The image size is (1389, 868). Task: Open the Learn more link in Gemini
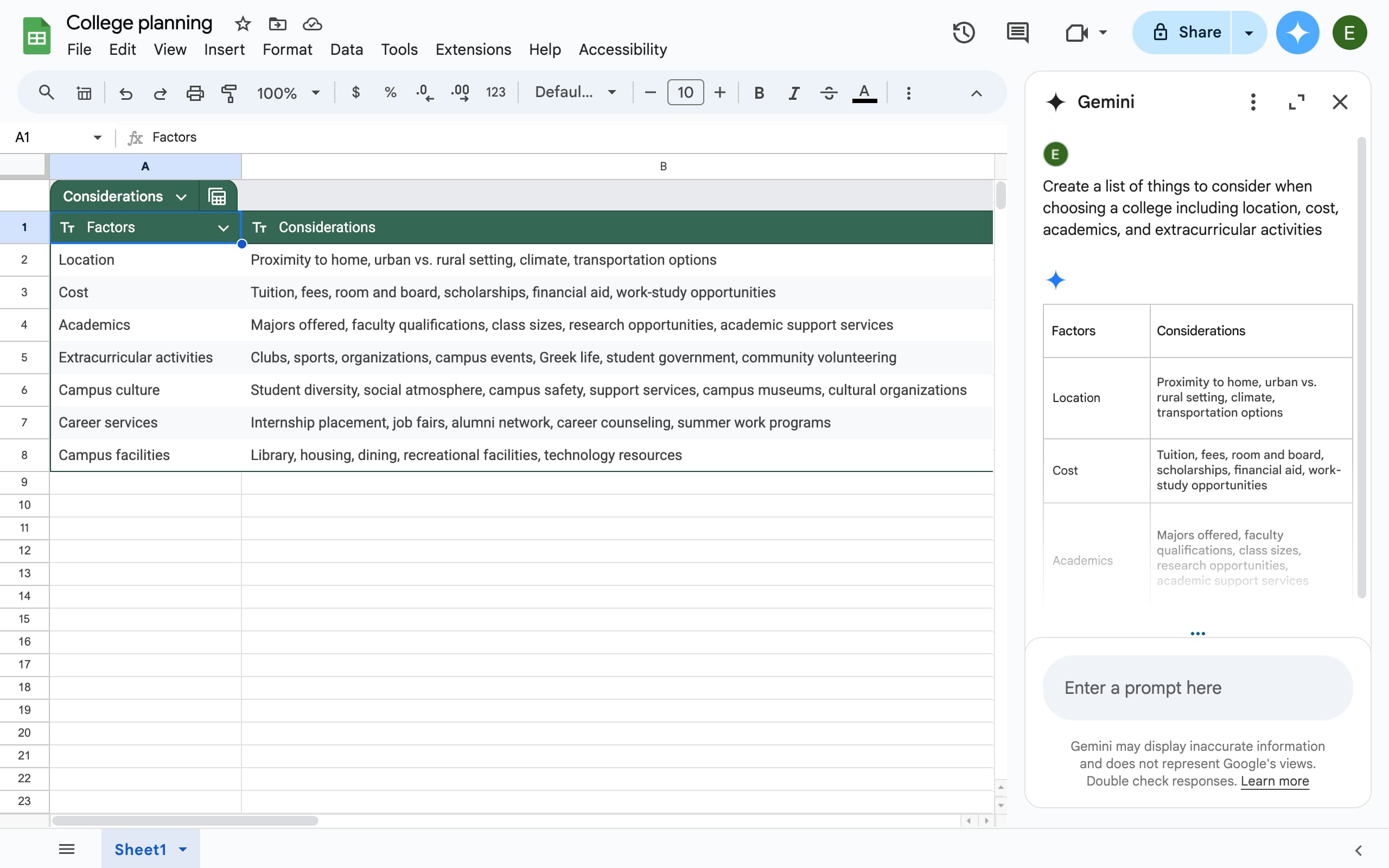point(1276,781)
